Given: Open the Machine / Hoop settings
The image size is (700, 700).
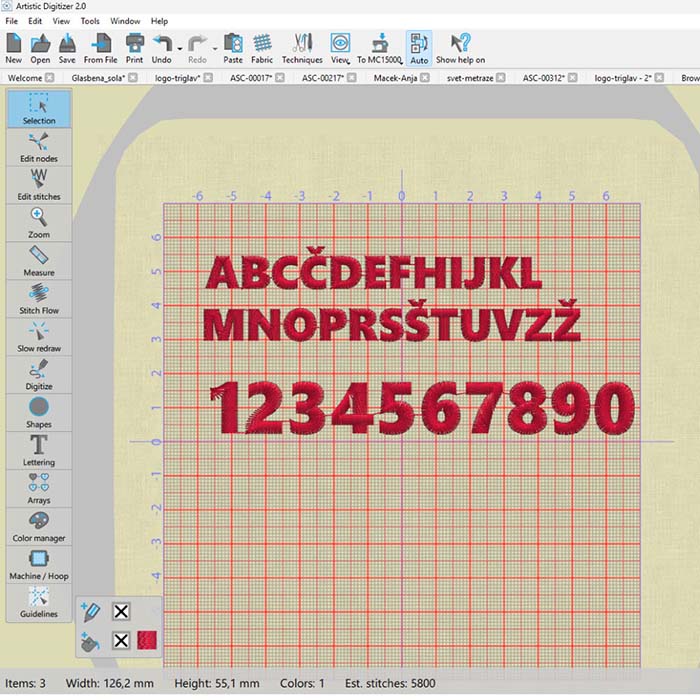Looking at the screenshot, I should pyautogui.click(x=39, y=564).
